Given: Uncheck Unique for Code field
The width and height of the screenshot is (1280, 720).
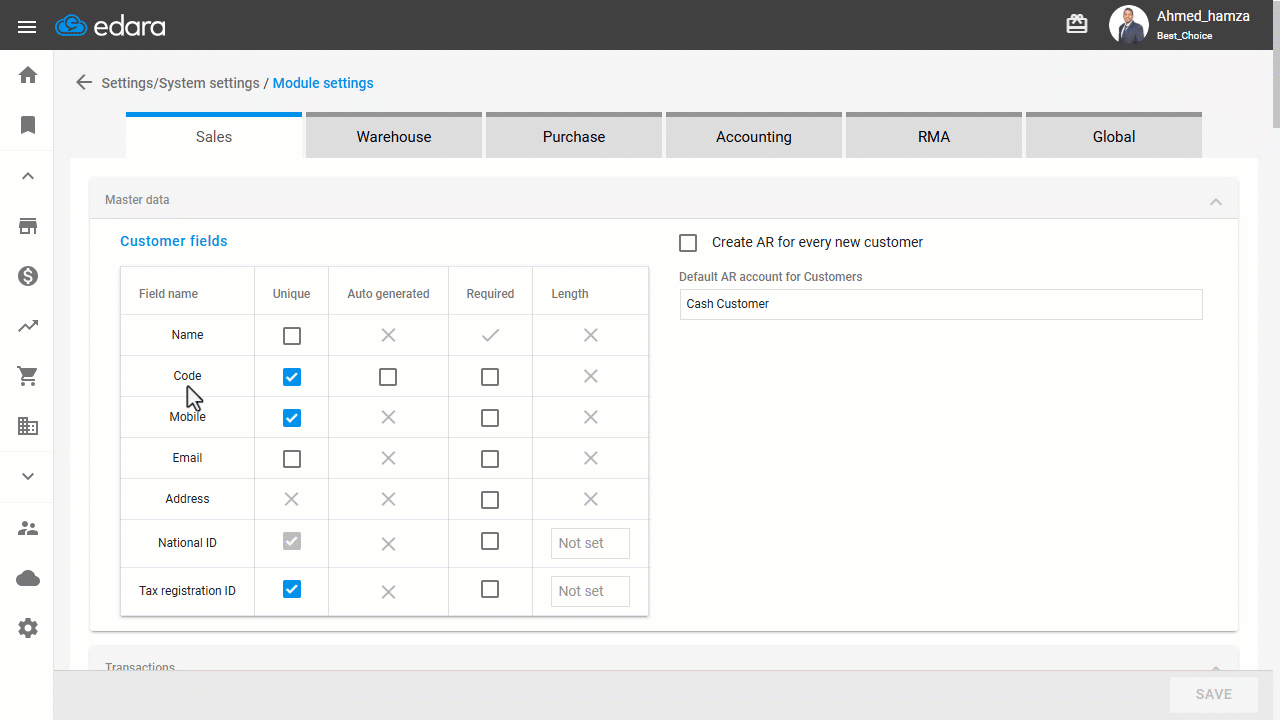Looking at the screenshot, I should pos(292,377).
